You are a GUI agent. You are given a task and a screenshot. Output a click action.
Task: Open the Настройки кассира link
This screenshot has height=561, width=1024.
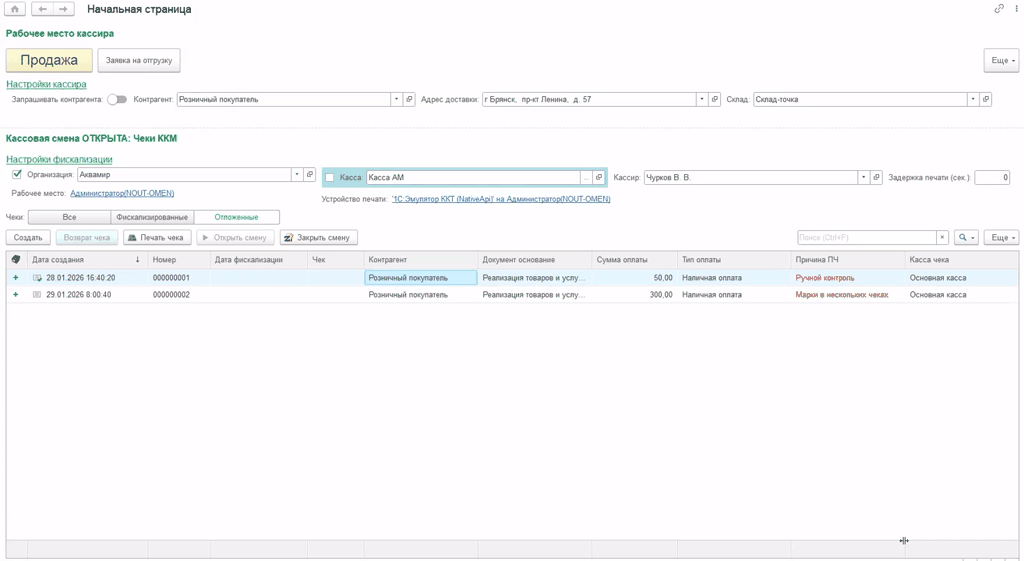[x=46, y=84]
